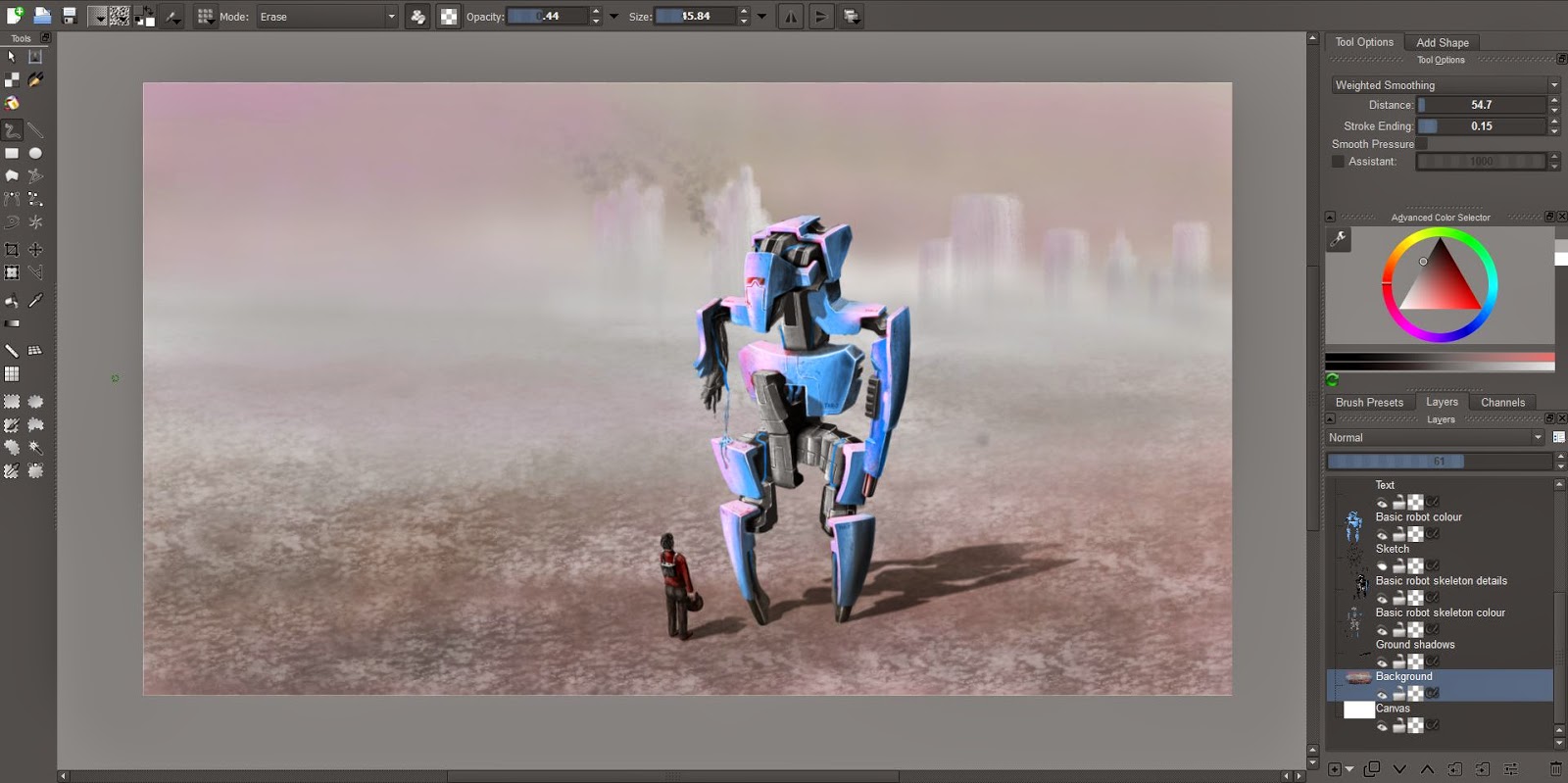1568x783 pixels.
Task: Open the Mode Erase blending dropdown
Action: [x=327, y=17]
